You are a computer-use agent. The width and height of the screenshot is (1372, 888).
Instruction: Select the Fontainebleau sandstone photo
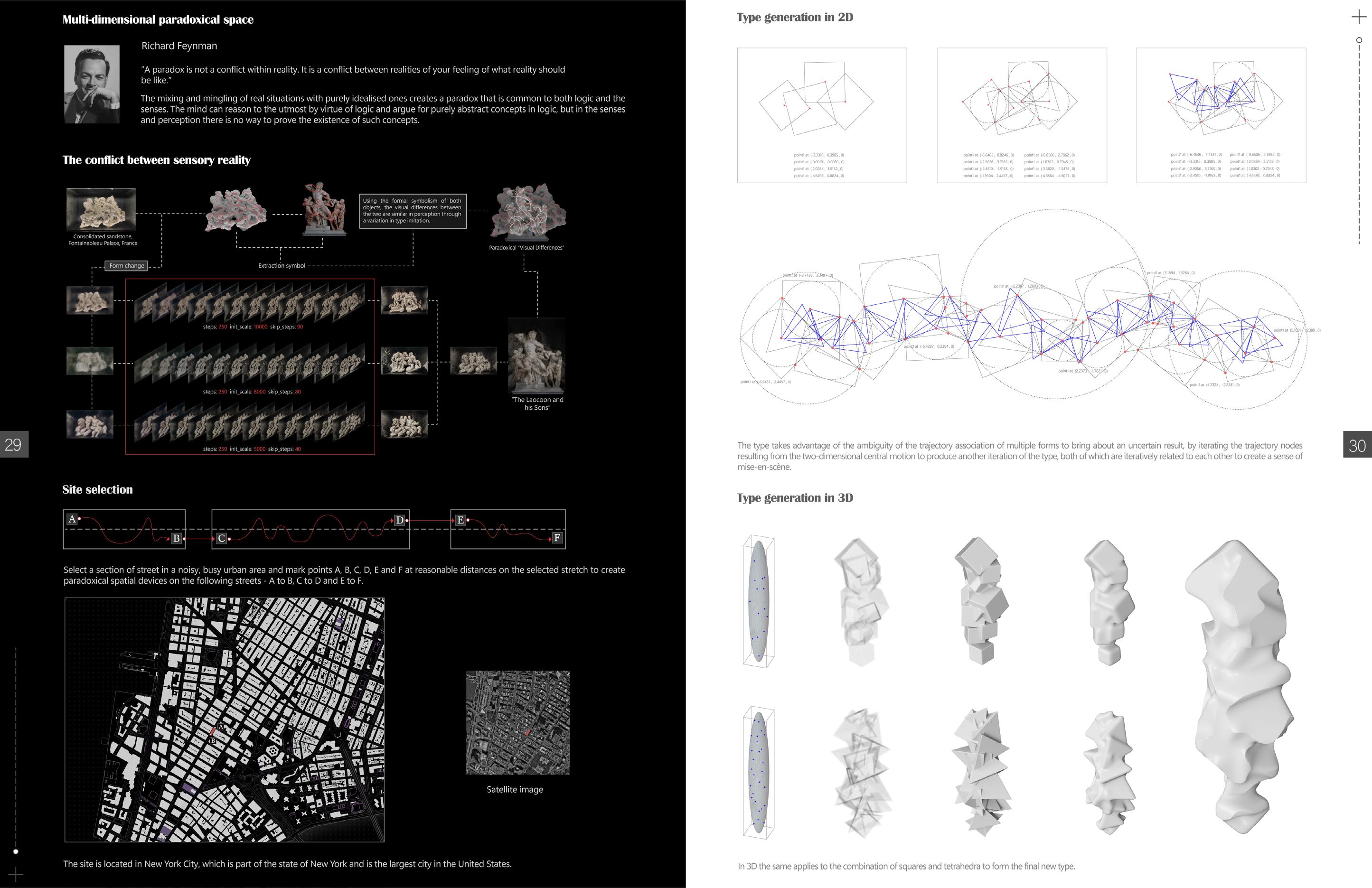101,209
